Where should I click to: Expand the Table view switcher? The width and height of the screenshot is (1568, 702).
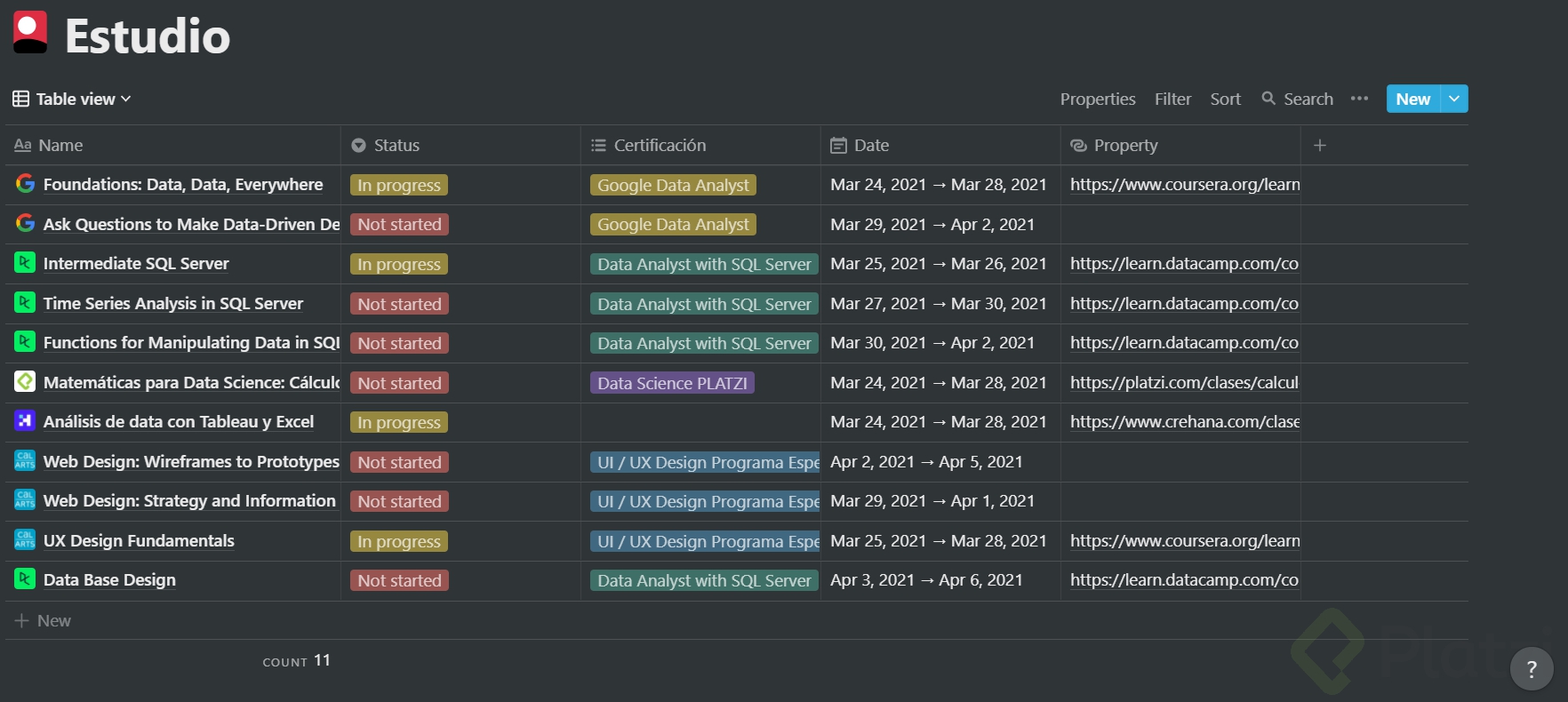[72, 99]
